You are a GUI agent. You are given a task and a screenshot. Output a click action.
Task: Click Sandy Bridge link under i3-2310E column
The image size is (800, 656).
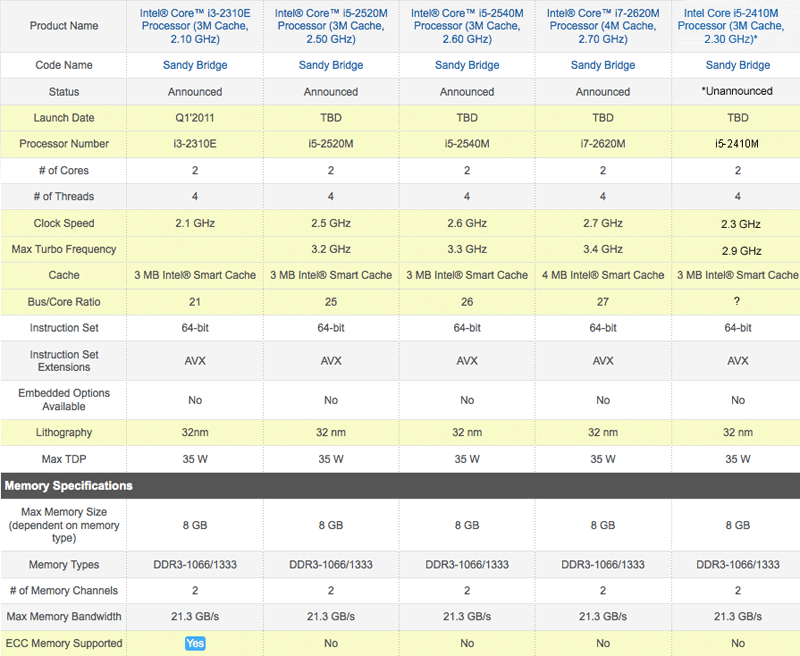pyautogui.click(x=195, y=65)
